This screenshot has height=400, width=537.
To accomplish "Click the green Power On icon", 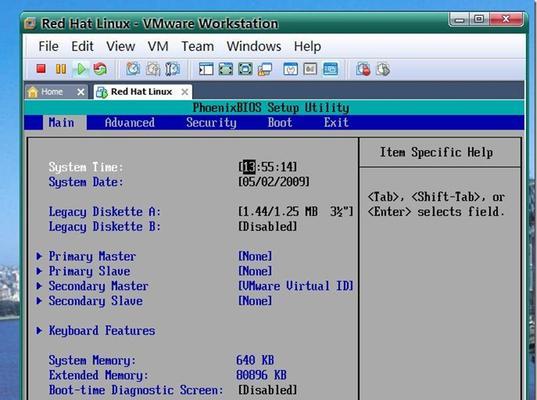I will click(x=81, y=69).
